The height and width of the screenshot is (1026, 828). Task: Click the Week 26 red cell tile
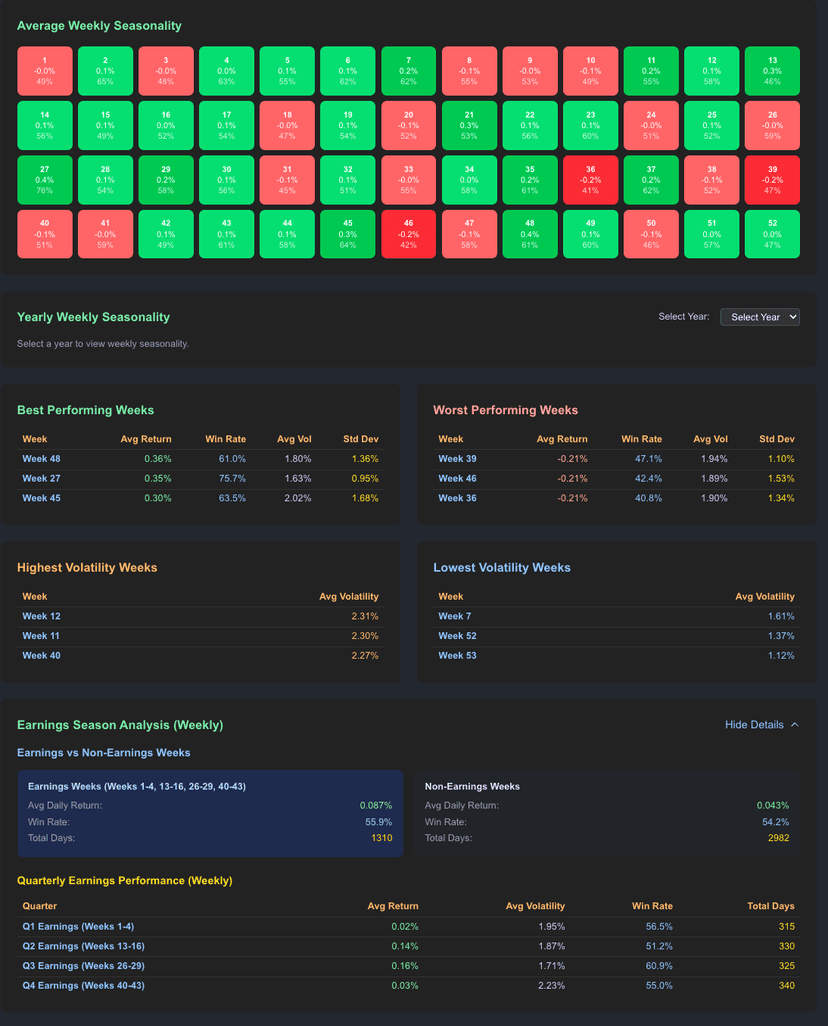[772, 125]
